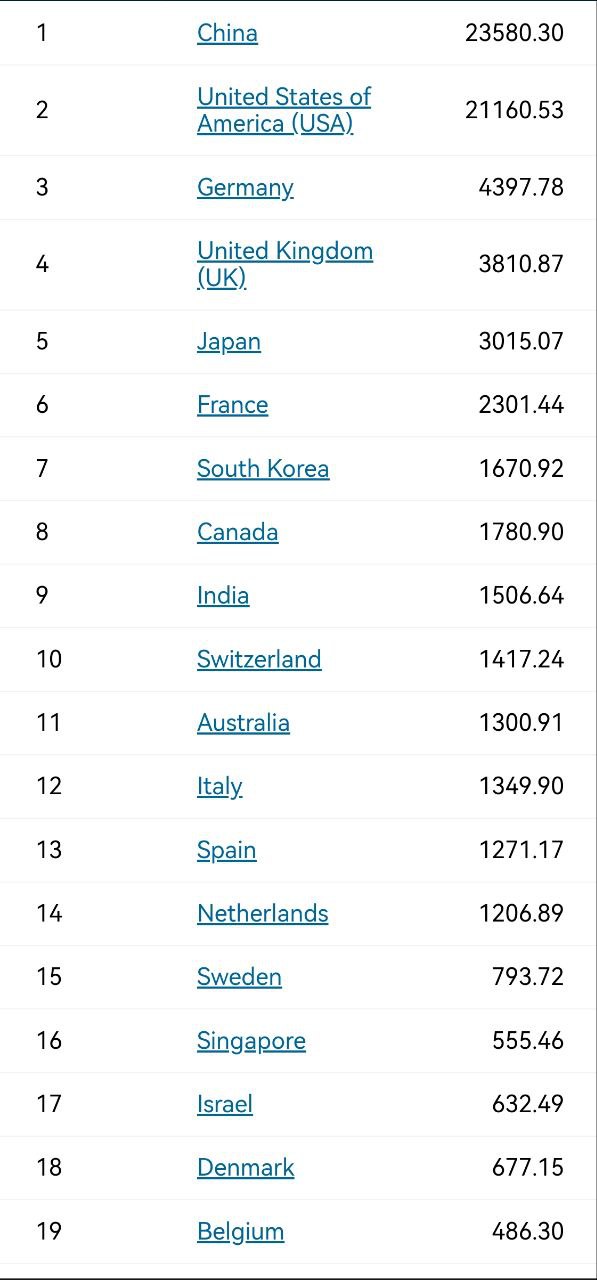Visit the Switzerland link
Image resolution: width=597 pixels, height=1280 pixels.
point(259,659)
